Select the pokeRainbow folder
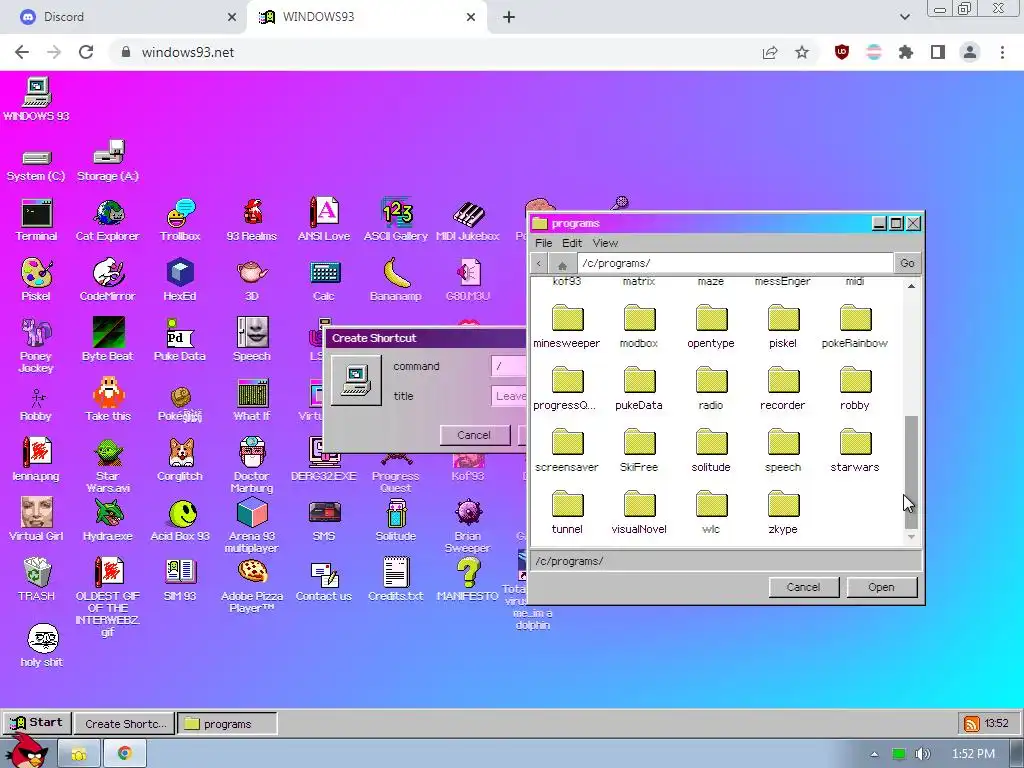1024x768 pixels. pyautogui.click(x=855, y=327)
